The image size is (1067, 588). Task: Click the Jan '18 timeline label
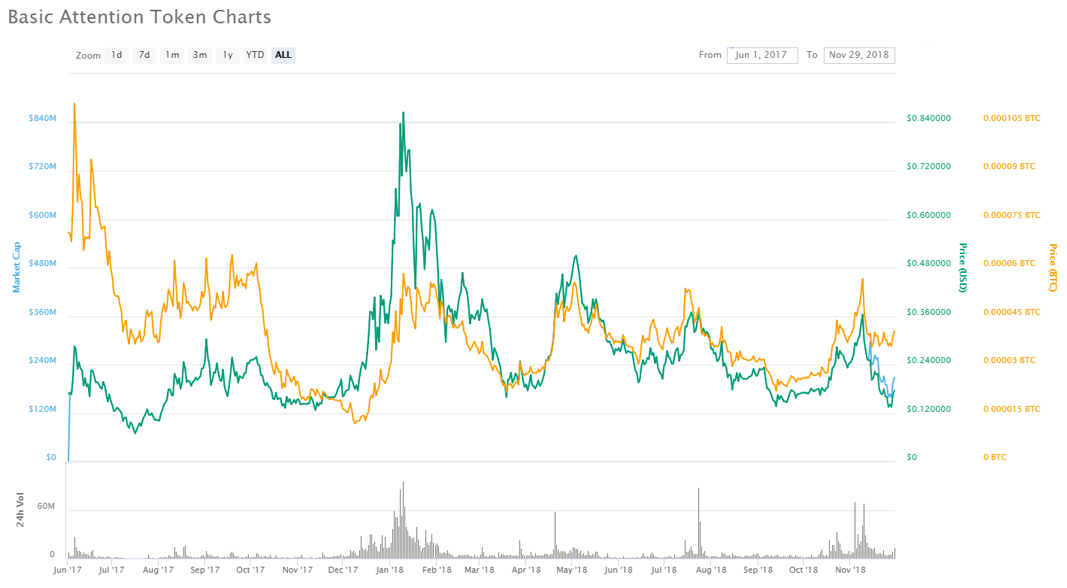point(390,570)
